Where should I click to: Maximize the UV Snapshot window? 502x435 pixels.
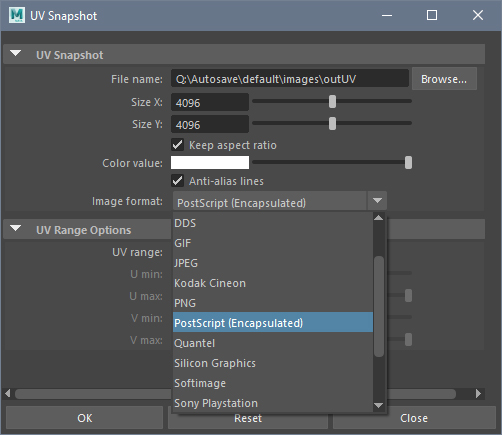432,15
